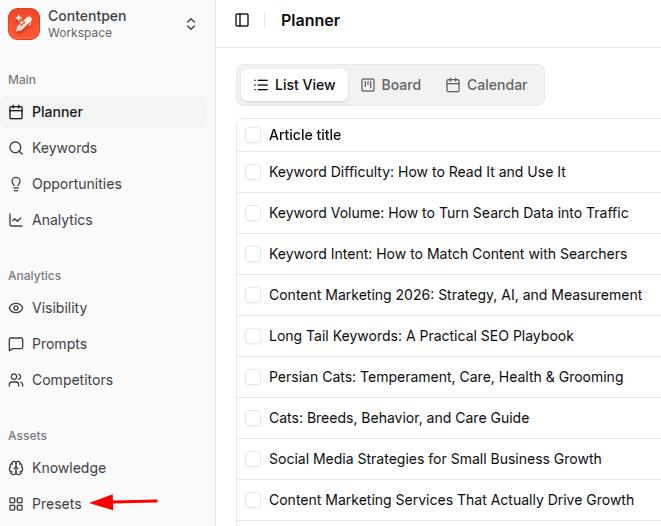Switch to List View tab
This screenshot has width=661, height=526.
294,85
